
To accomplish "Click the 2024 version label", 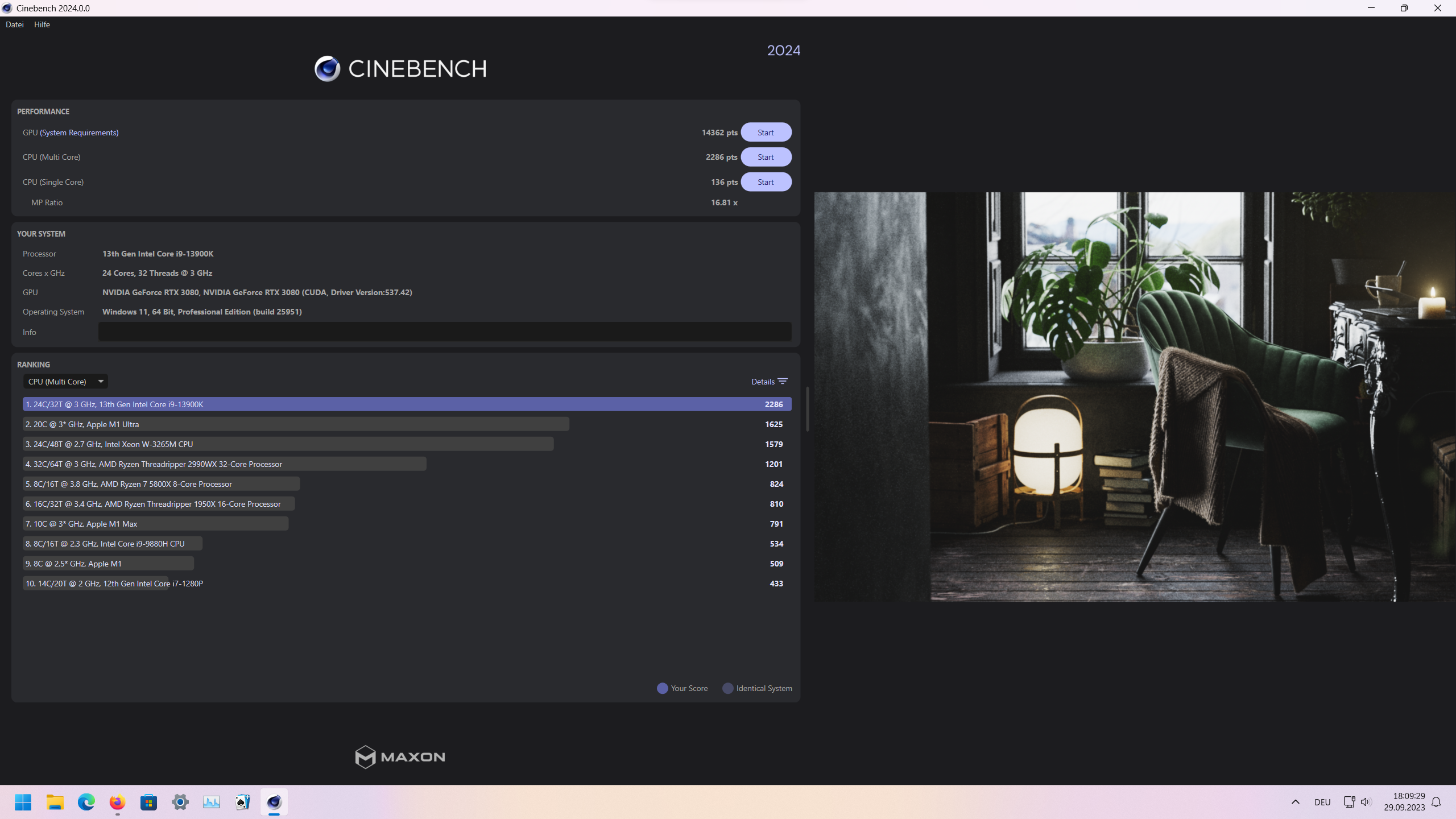I will point(784,51).
